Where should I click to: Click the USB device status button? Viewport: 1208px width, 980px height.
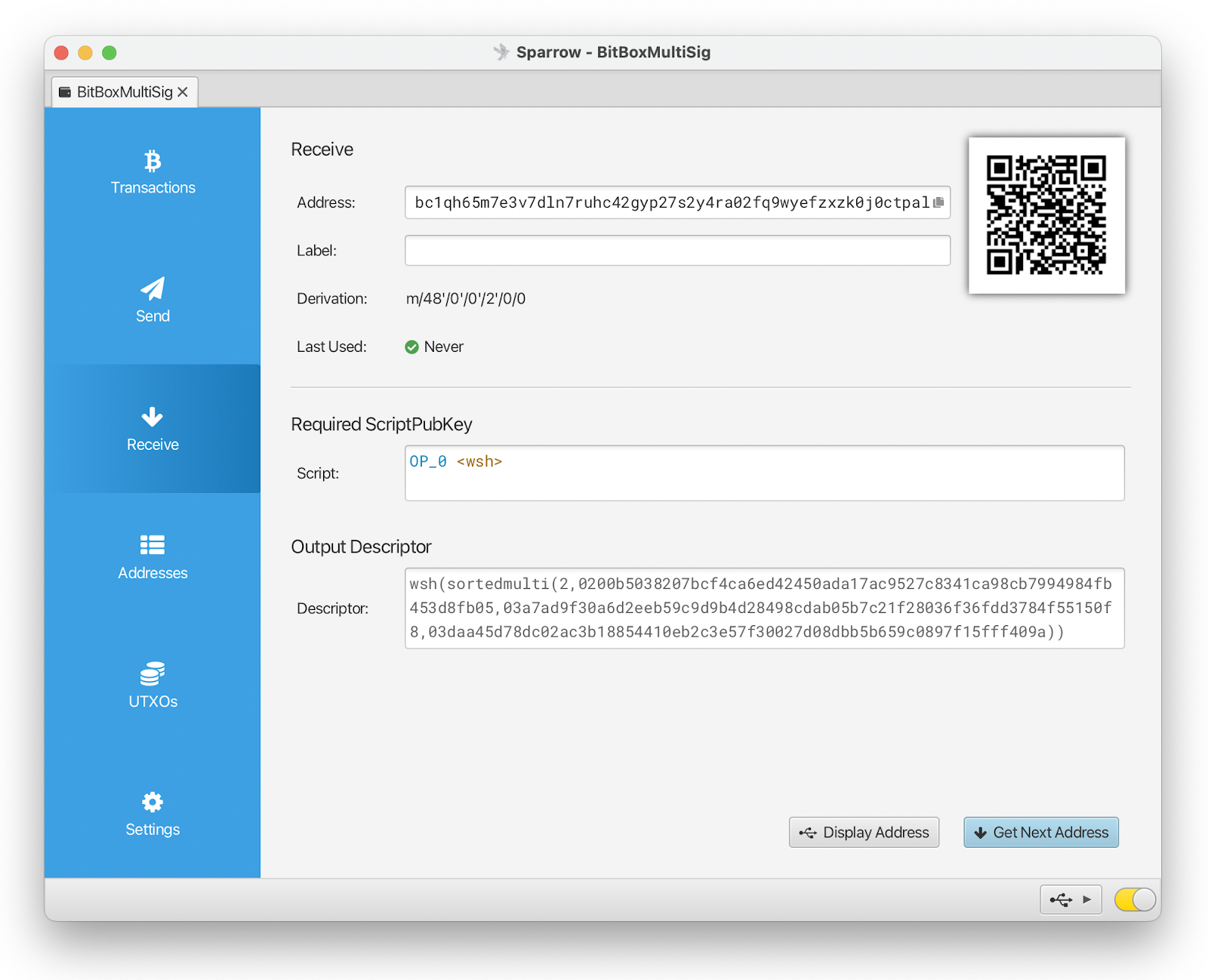pyautogui.click(x=1071, y=899)
